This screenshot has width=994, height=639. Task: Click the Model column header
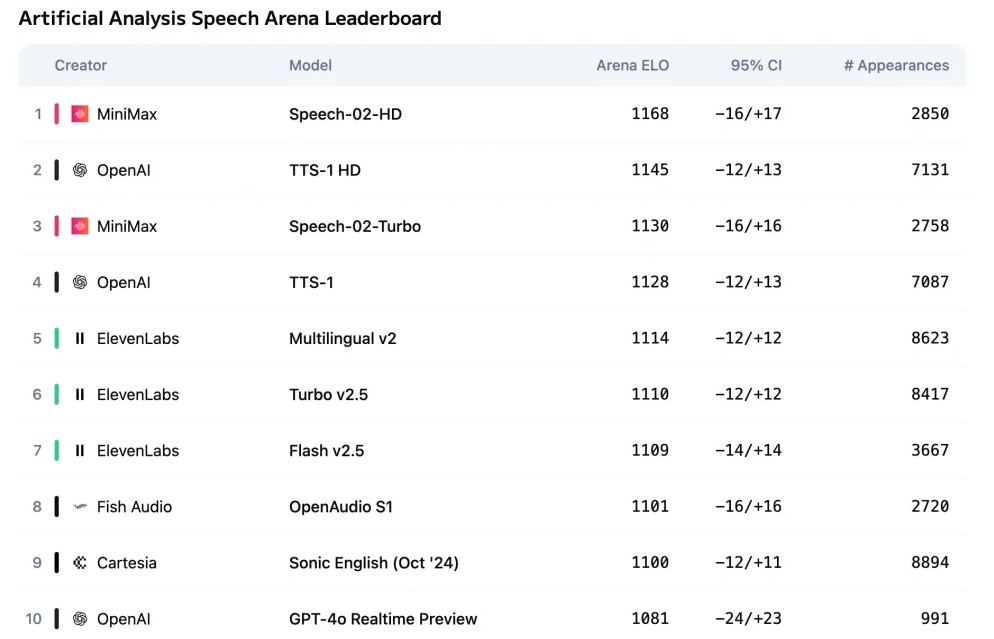310,66
